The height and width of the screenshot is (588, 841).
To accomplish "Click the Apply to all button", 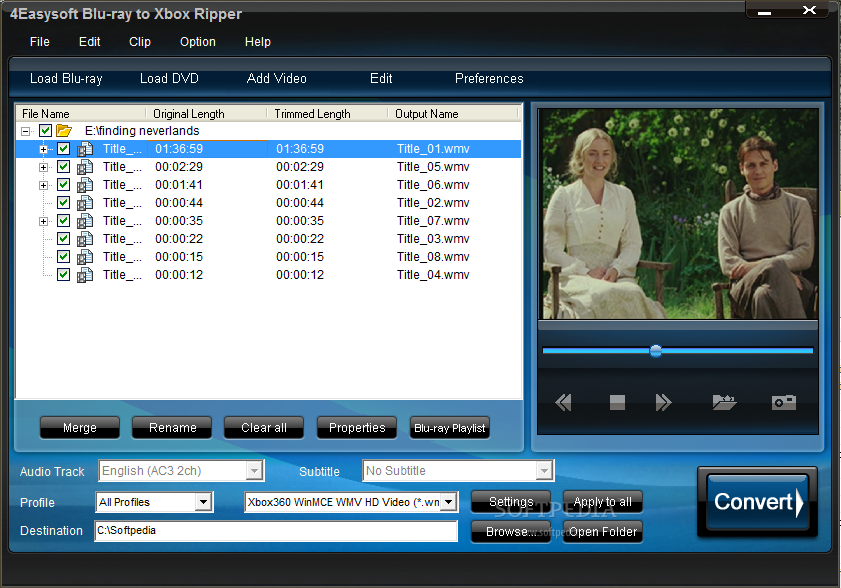I will (602, 502).
